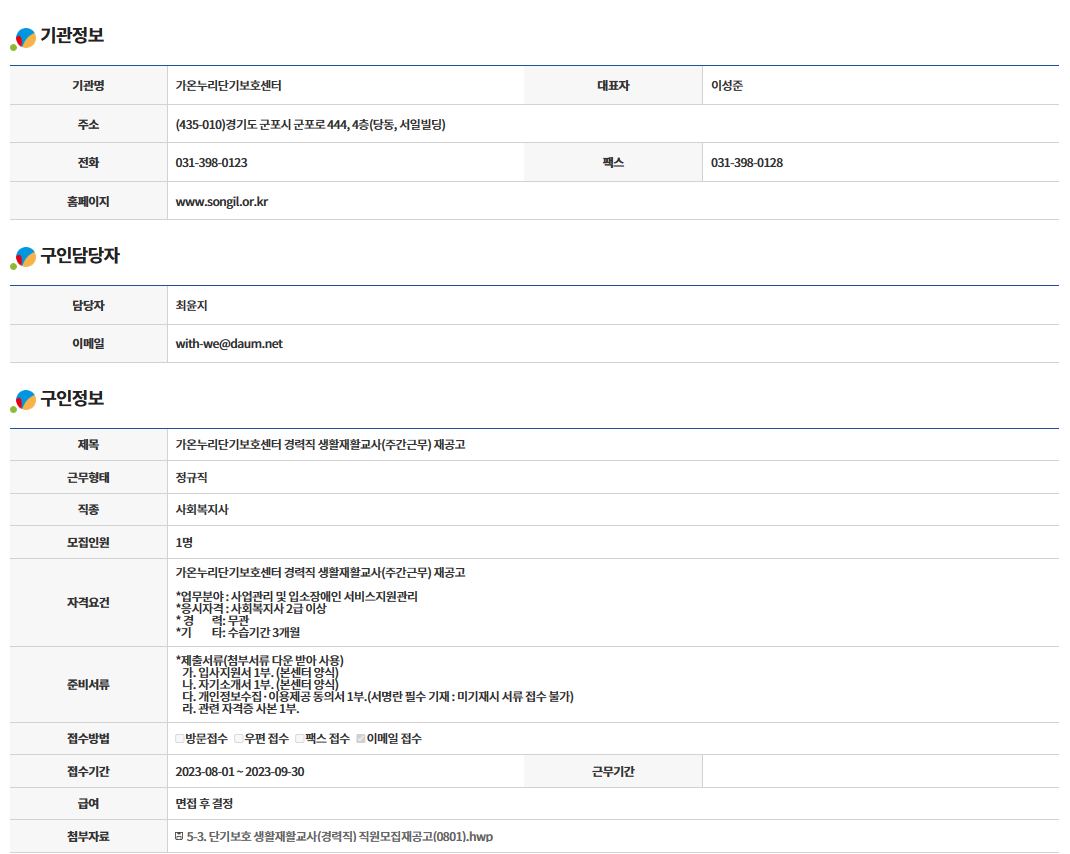Click the phone number 031-398-0123
Screen dimensions: 1070x854
coord(211,163)
